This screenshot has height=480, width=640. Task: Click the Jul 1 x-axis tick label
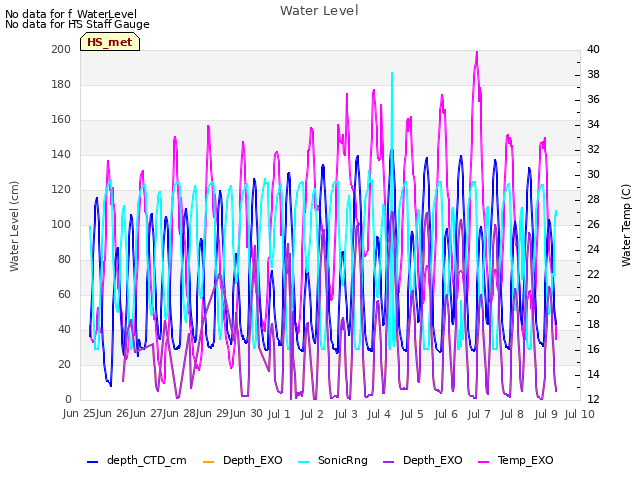coord(279,414)
